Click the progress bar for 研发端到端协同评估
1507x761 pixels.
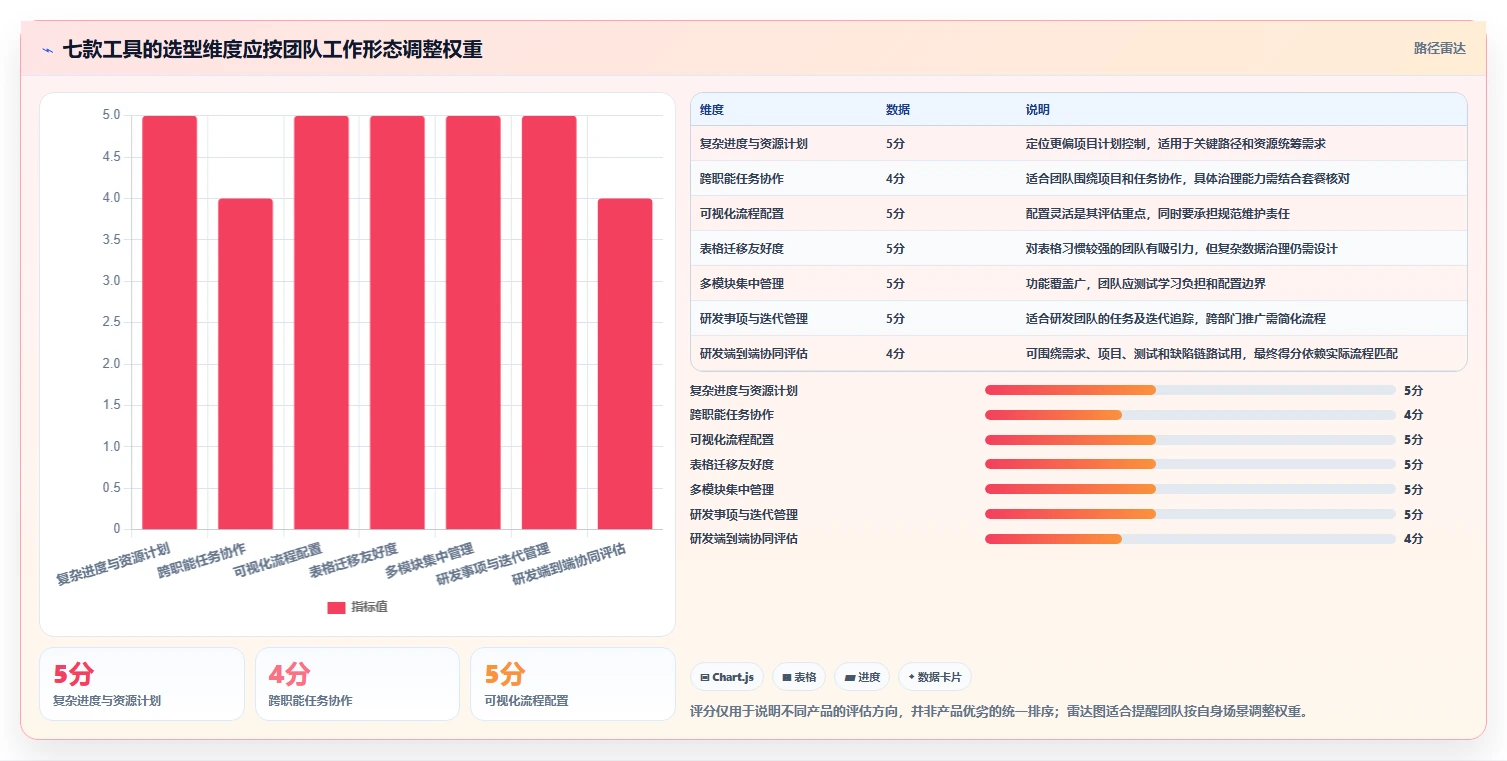[x=1190, y=539]
